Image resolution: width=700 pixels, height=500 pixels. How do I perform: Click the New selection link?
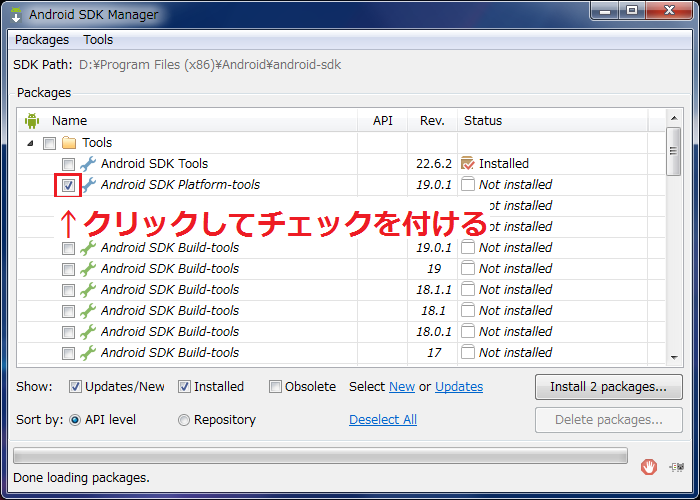[402, 387]
